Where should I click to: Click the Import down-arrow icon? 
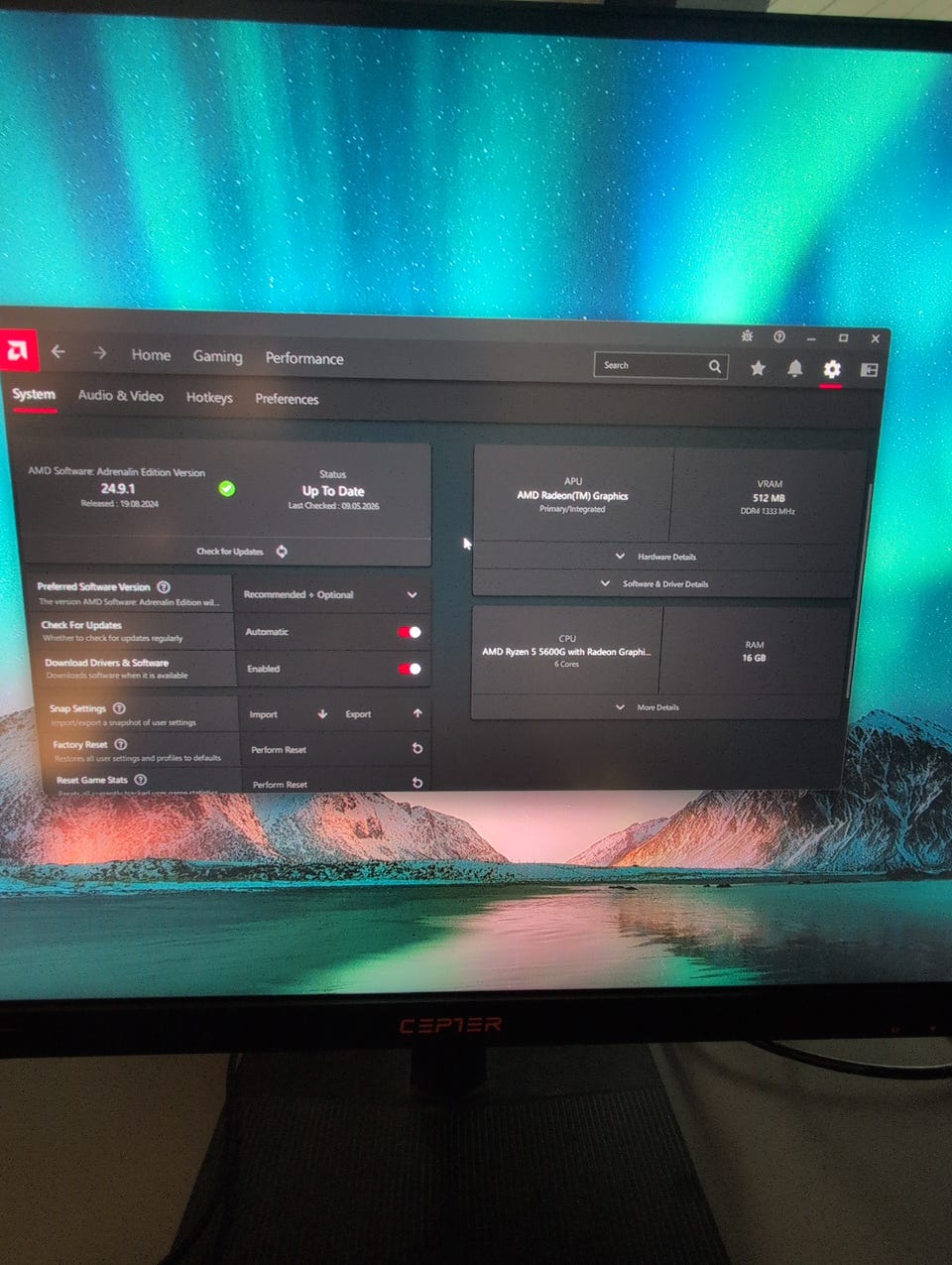pos(322,713)
